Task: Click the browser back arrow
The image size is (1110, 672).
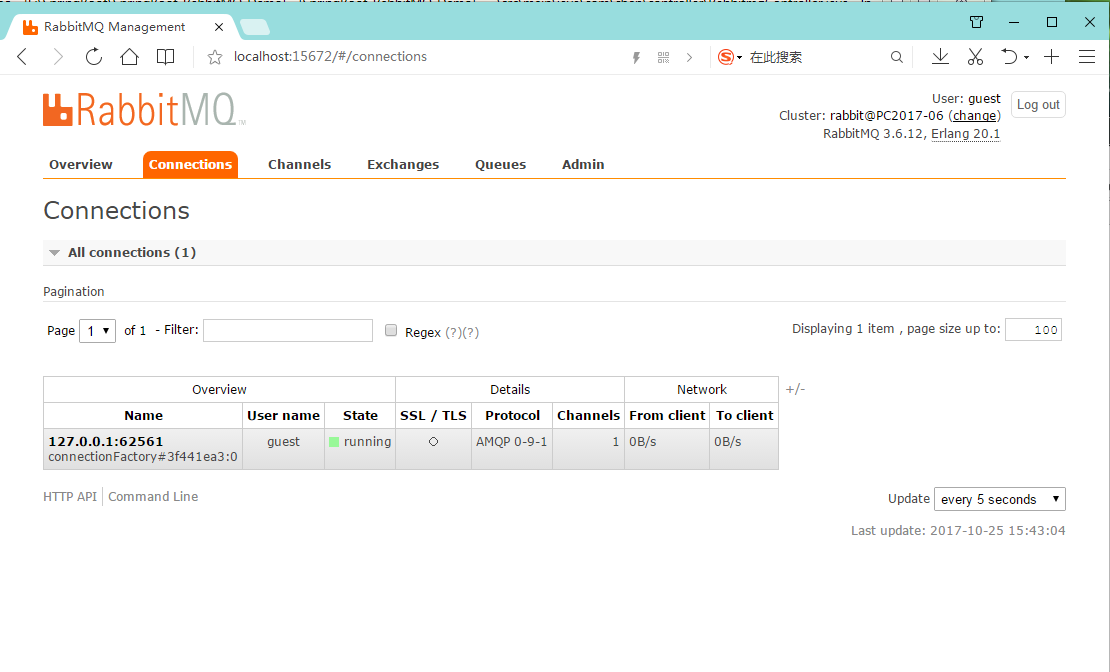Action: pos(23,57)
